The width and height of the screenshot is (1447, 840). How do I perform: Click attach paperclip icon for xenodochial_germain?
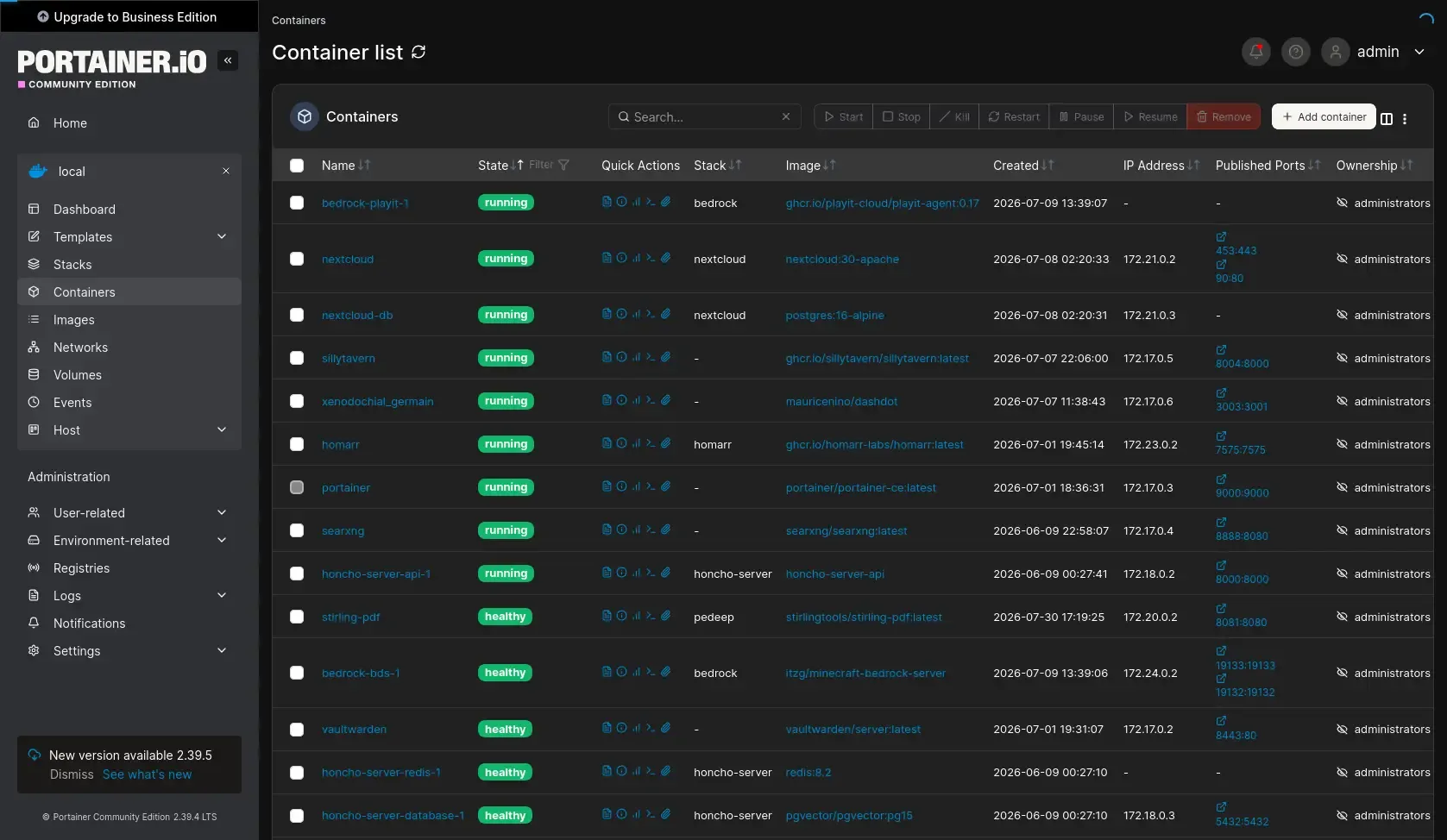click(x=665, y=400)
